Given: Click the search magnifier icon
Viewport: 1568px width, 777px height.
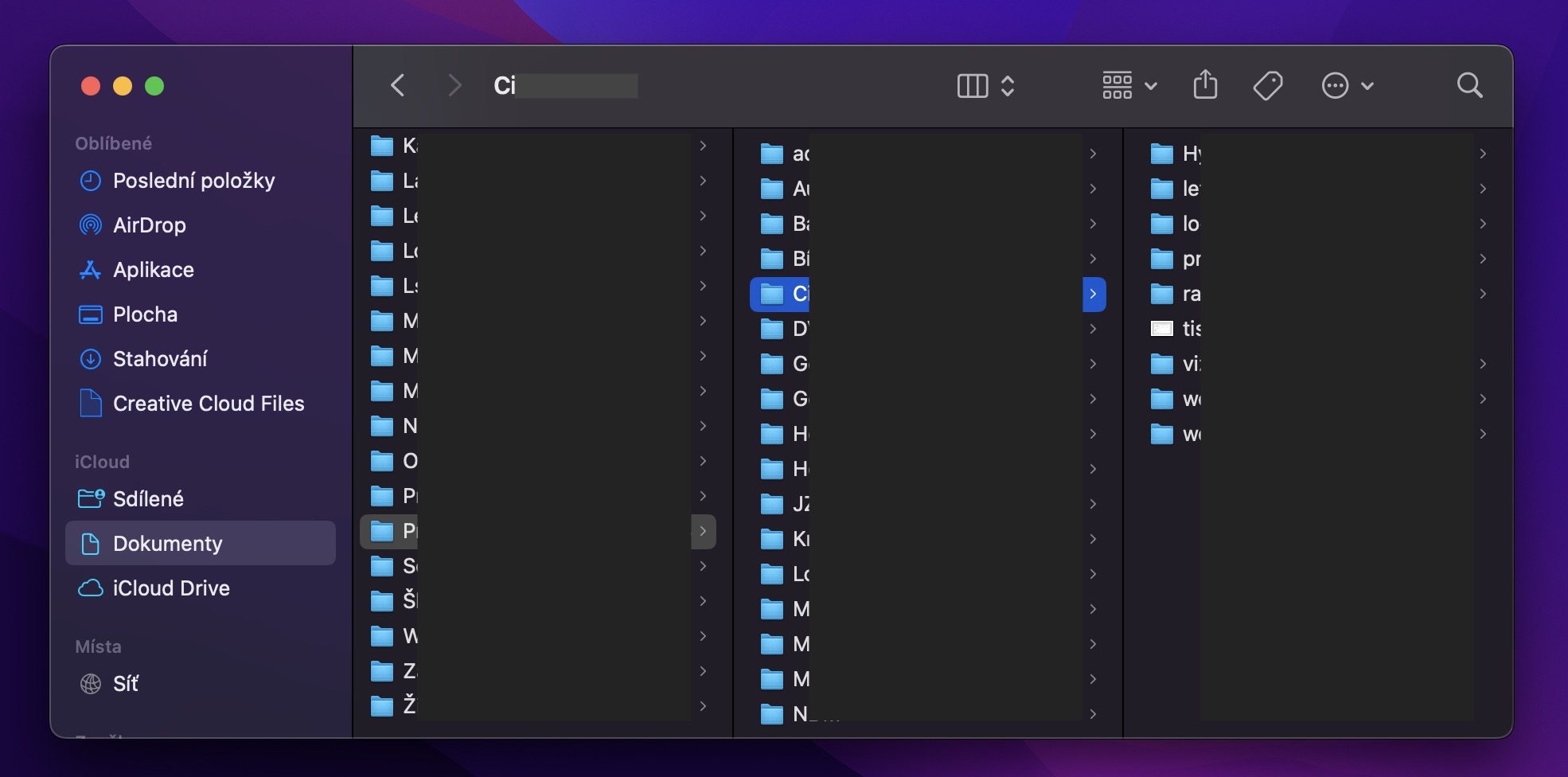Looking at the screenshot, I should 1469,85.
